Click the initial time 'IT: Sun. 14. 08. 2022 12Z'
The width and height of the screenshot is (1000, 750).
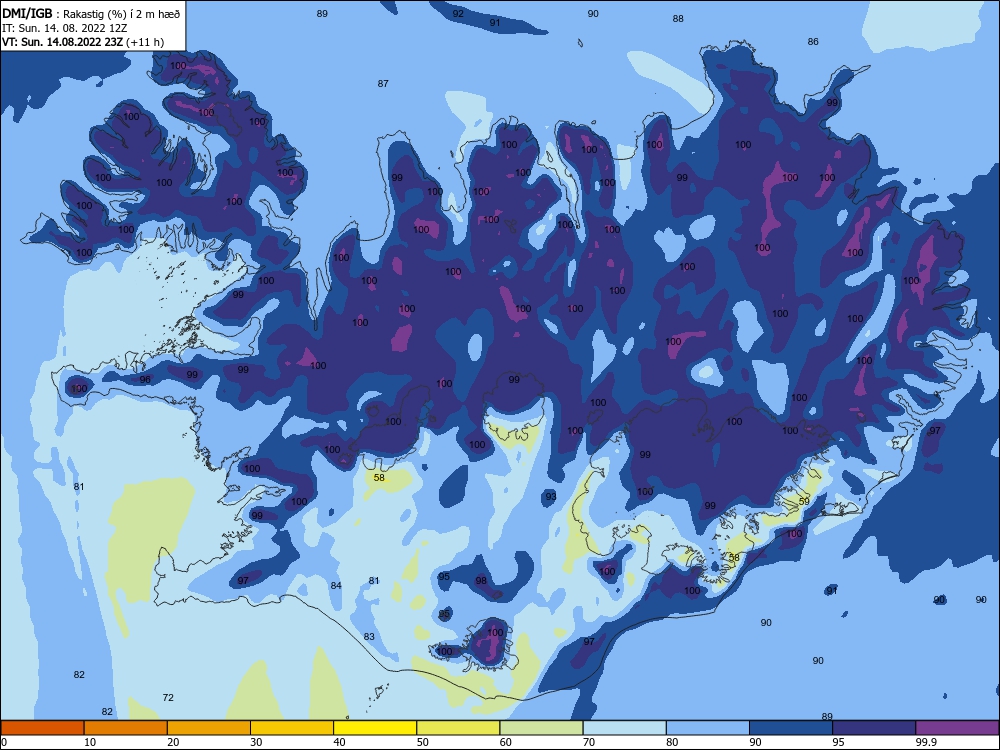click(64, 28)
